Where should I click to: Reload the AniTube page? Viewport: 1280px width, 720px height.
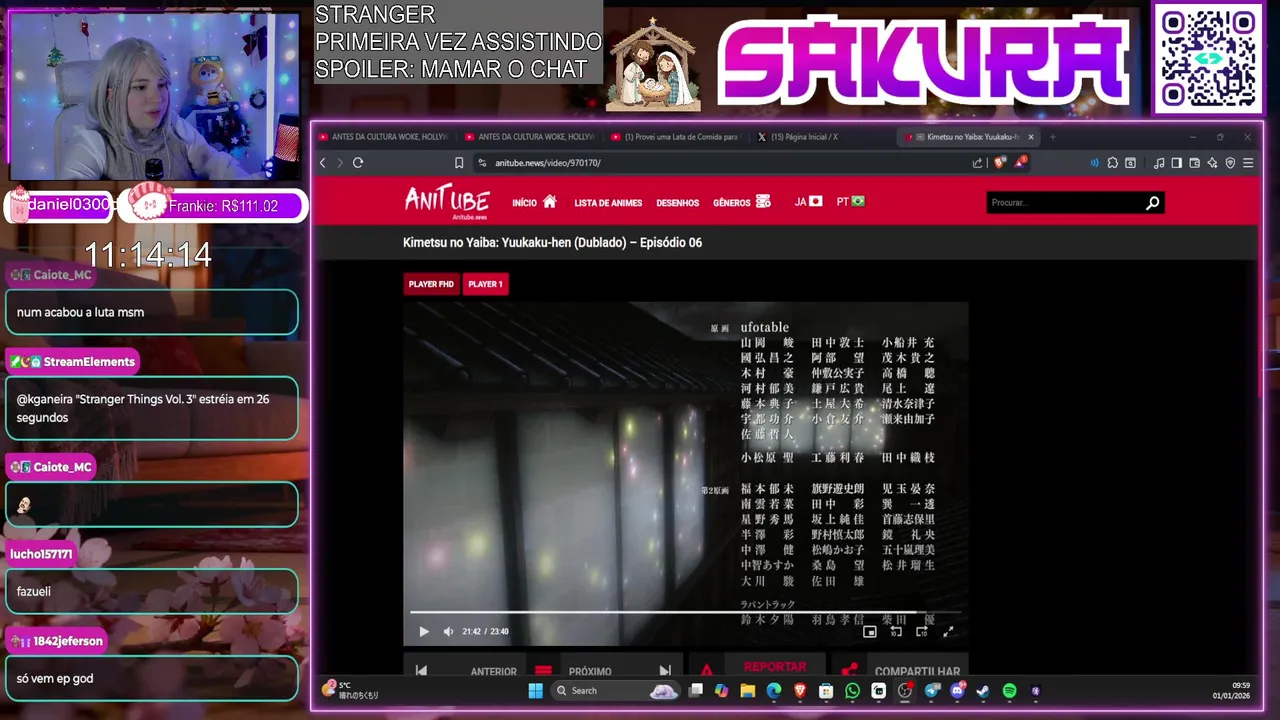click(358, 163)
